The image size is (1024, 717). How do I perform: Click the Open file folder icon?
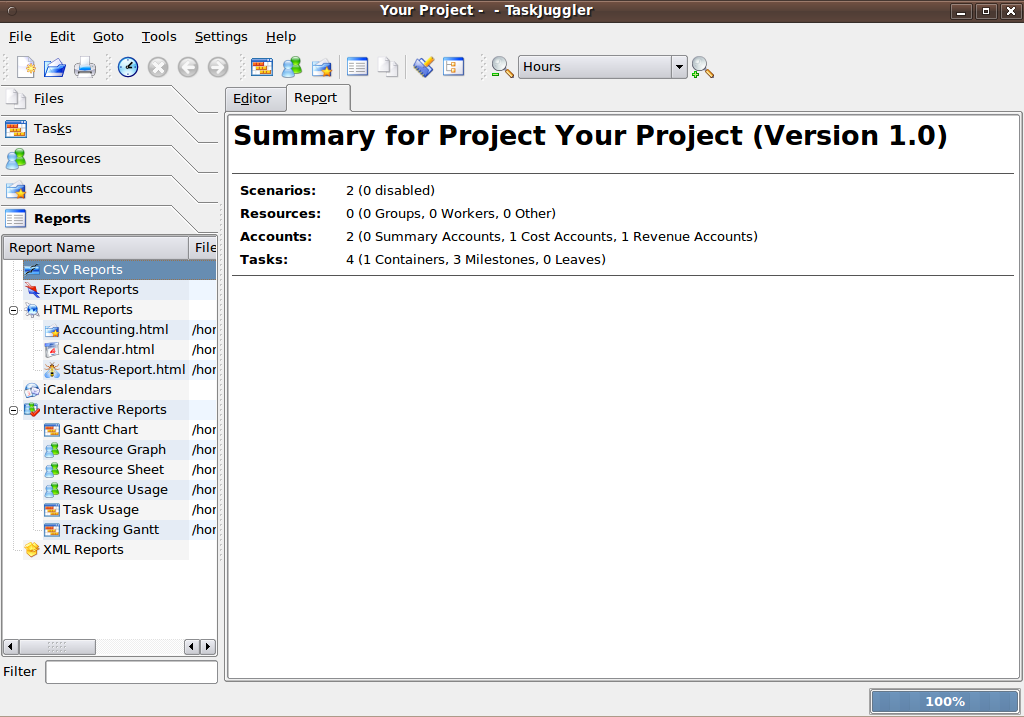pos(55,67)
